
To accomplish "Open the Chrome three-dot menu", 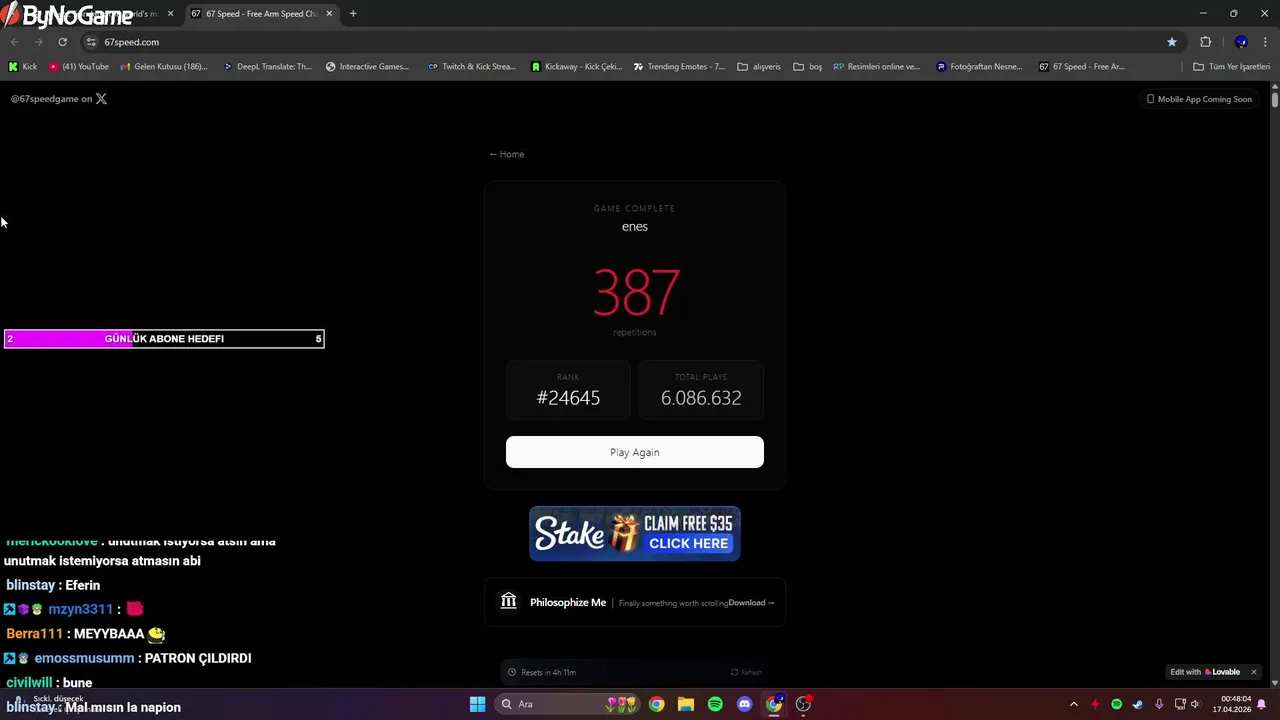I will tap(1266, 42).
